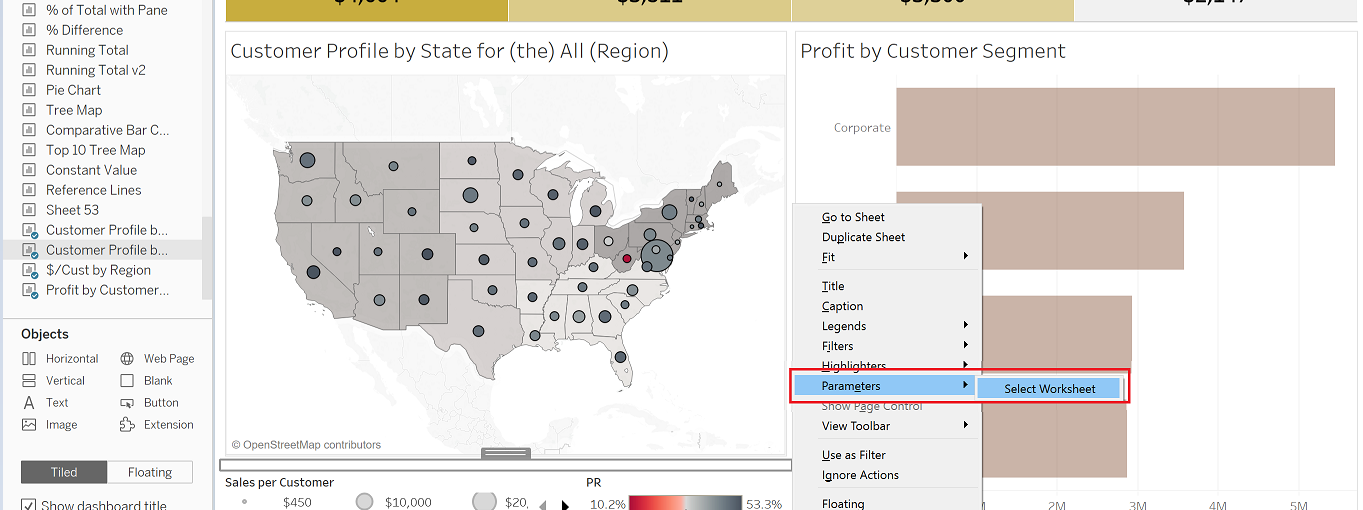Image resolution: width=1363 pixels, height=510 pixels.
Task: Select the Horizontal layout object icon
Action: 29,359
